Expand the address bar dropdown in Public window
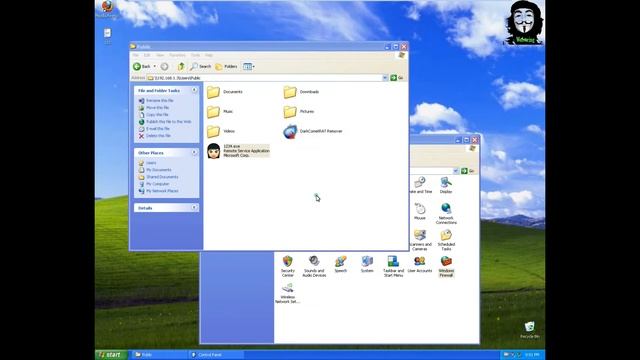 (385, 78)
